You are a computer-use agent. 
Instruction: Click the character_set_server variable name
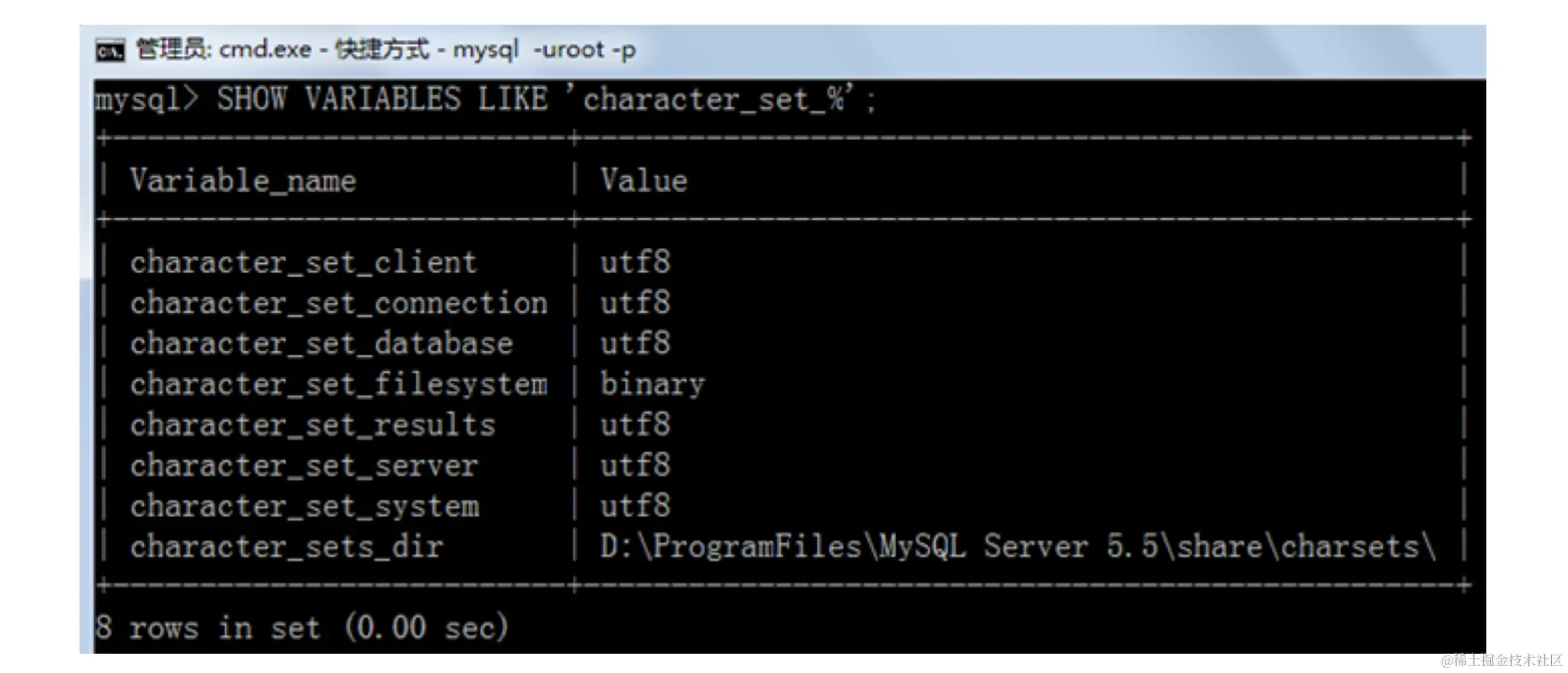point(304,466)
